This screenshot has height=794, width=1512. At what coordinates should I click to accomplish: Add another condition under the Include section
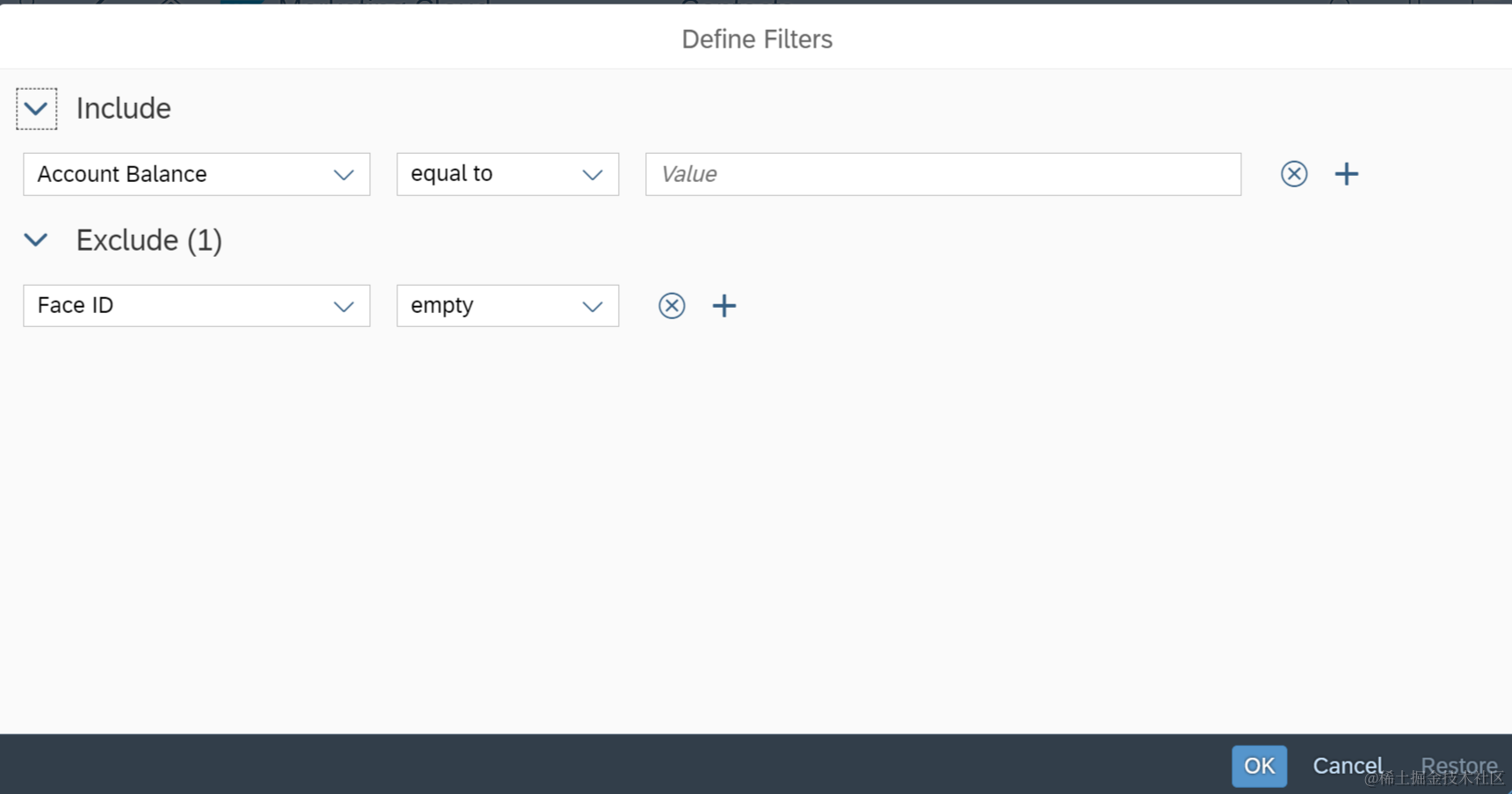(x=1346, y=173)
